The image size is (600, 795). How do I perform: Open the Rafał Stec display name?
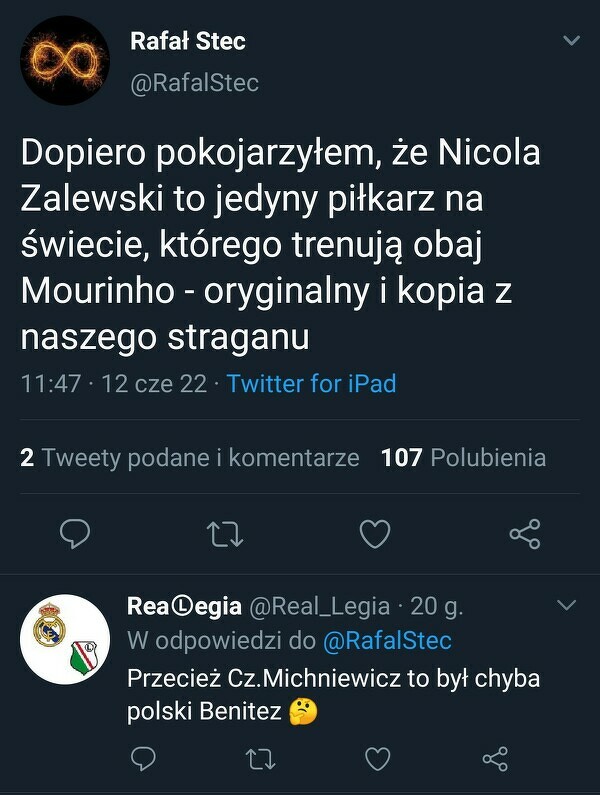(188, 42)
